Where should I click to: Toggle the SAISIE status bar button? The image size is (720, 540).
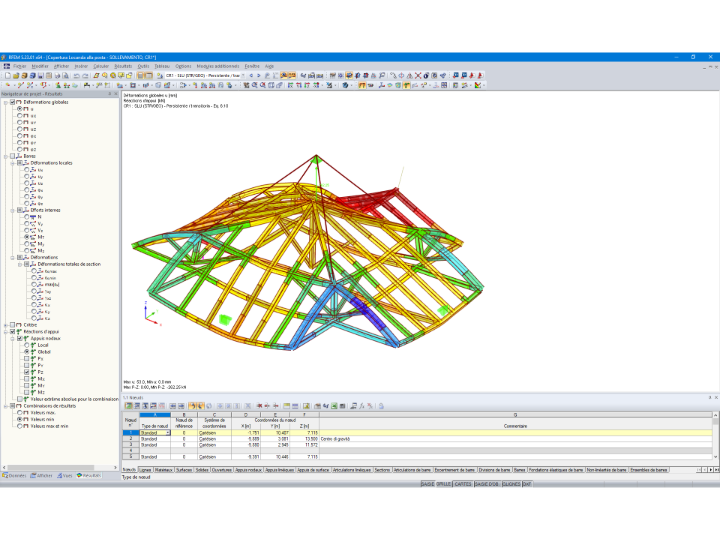[428, 484]
